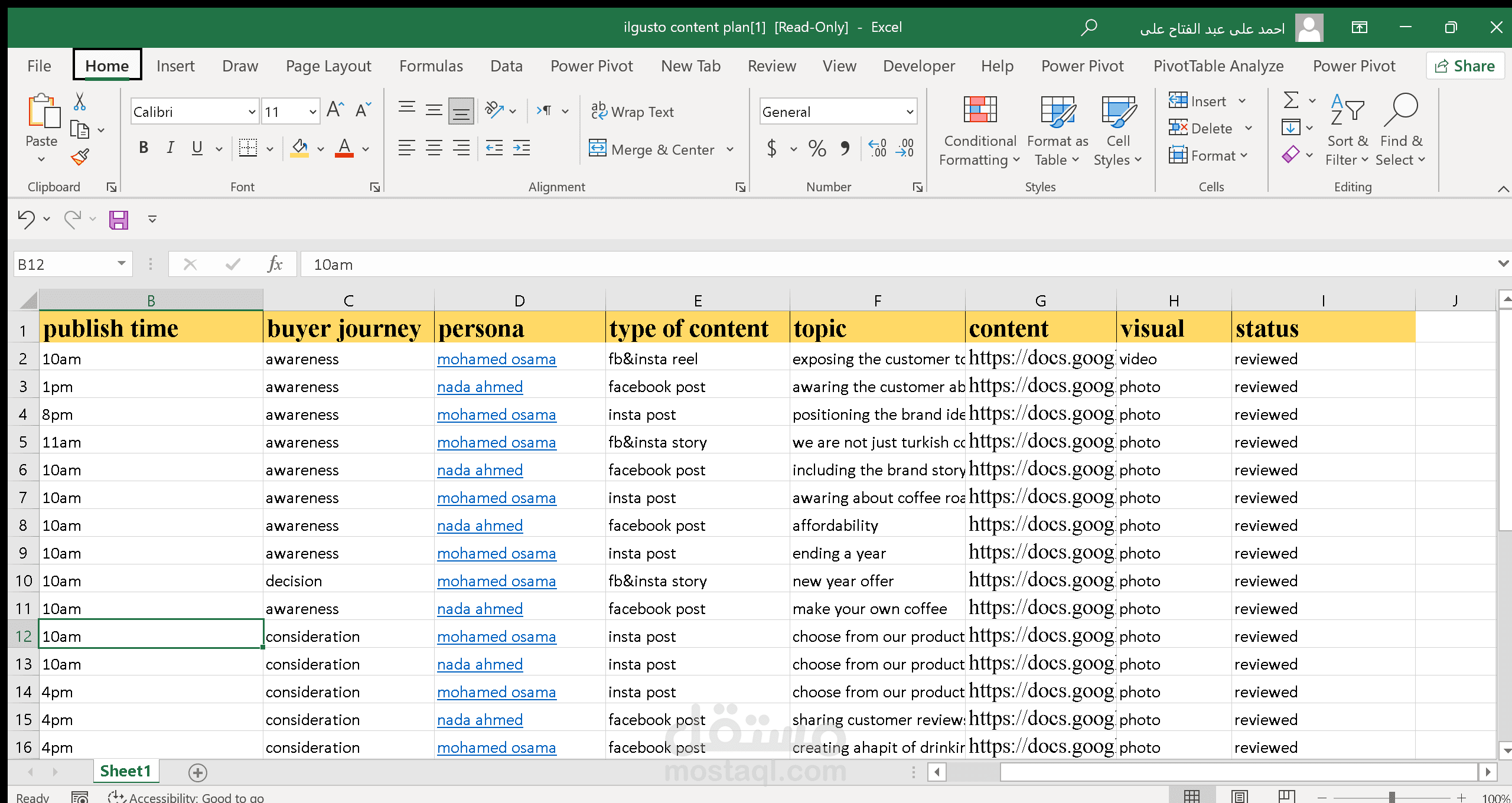Switch to the Page Layout tab
Viewport: 1512px width, 803px height.
pos(328,66)
